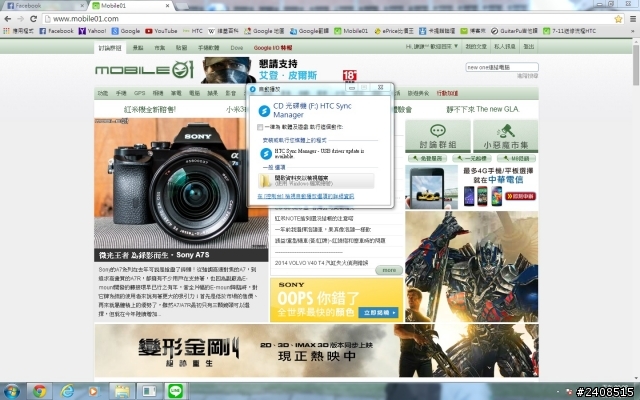Open the GuitarPull bookmark

click(514, 31)
